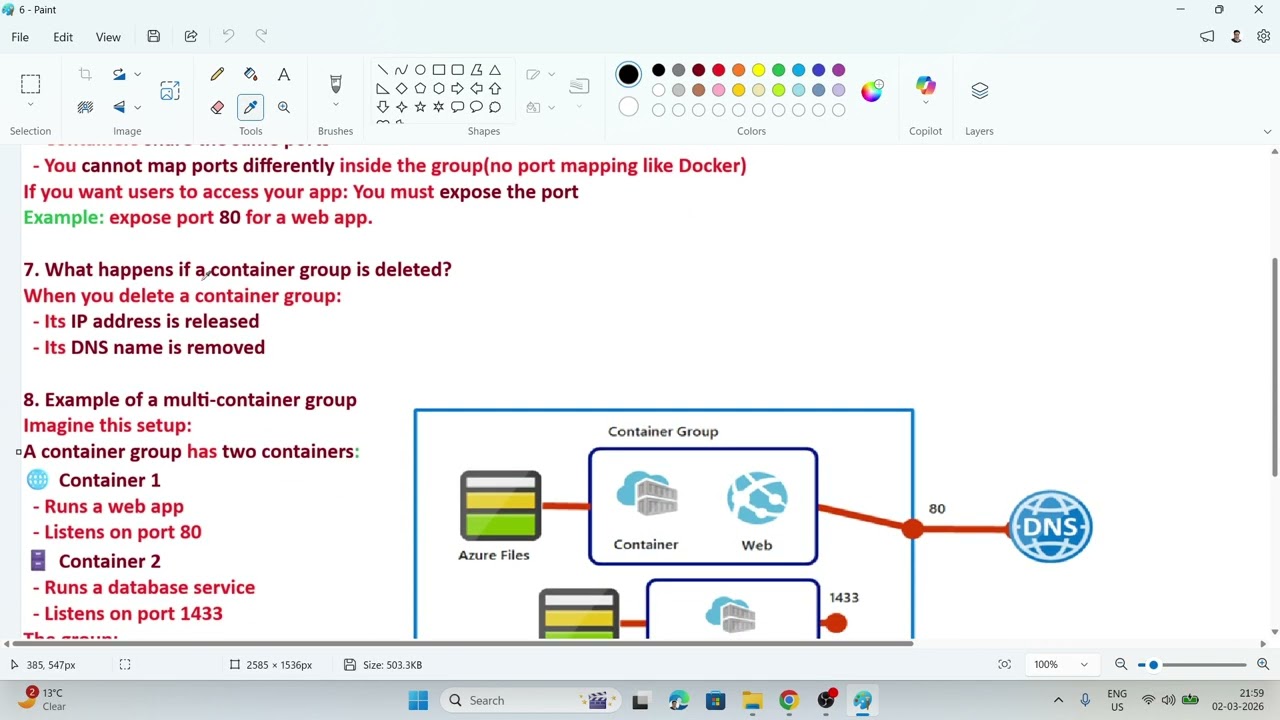Open the Copilot button
1280x720 pixels.
[x=925, y=85]
